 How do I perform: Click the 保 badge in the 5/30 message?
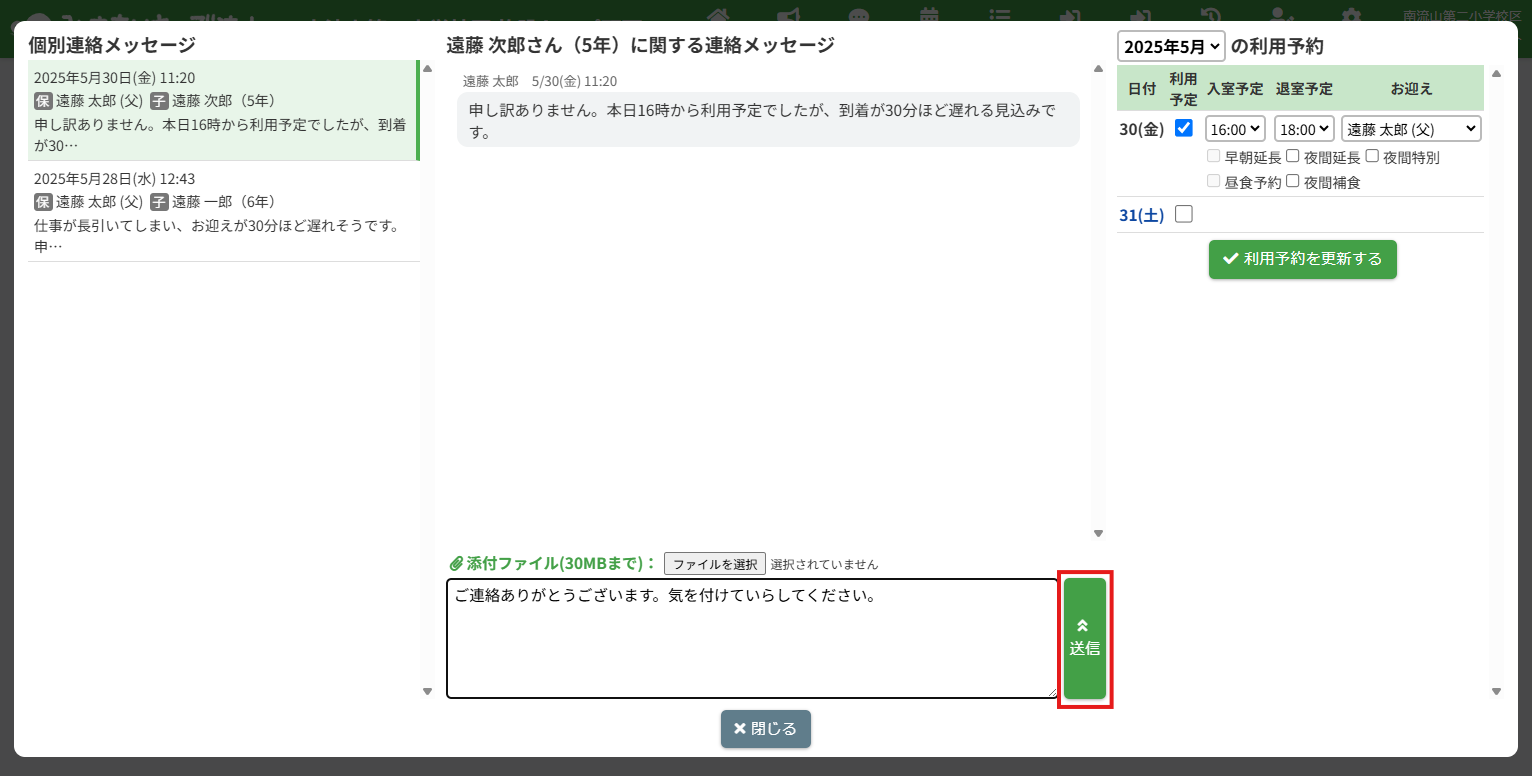coord(43,100)
